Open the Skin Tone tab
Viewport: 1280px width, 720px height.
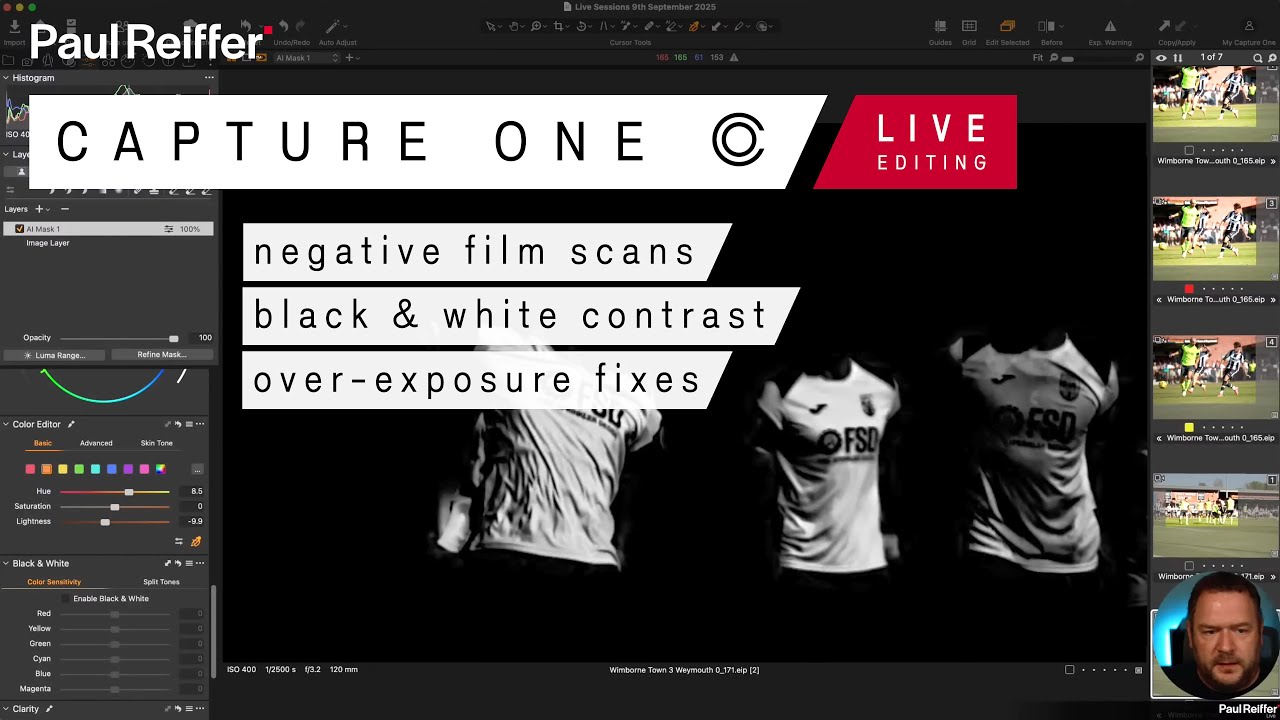[x=157, y=443]
